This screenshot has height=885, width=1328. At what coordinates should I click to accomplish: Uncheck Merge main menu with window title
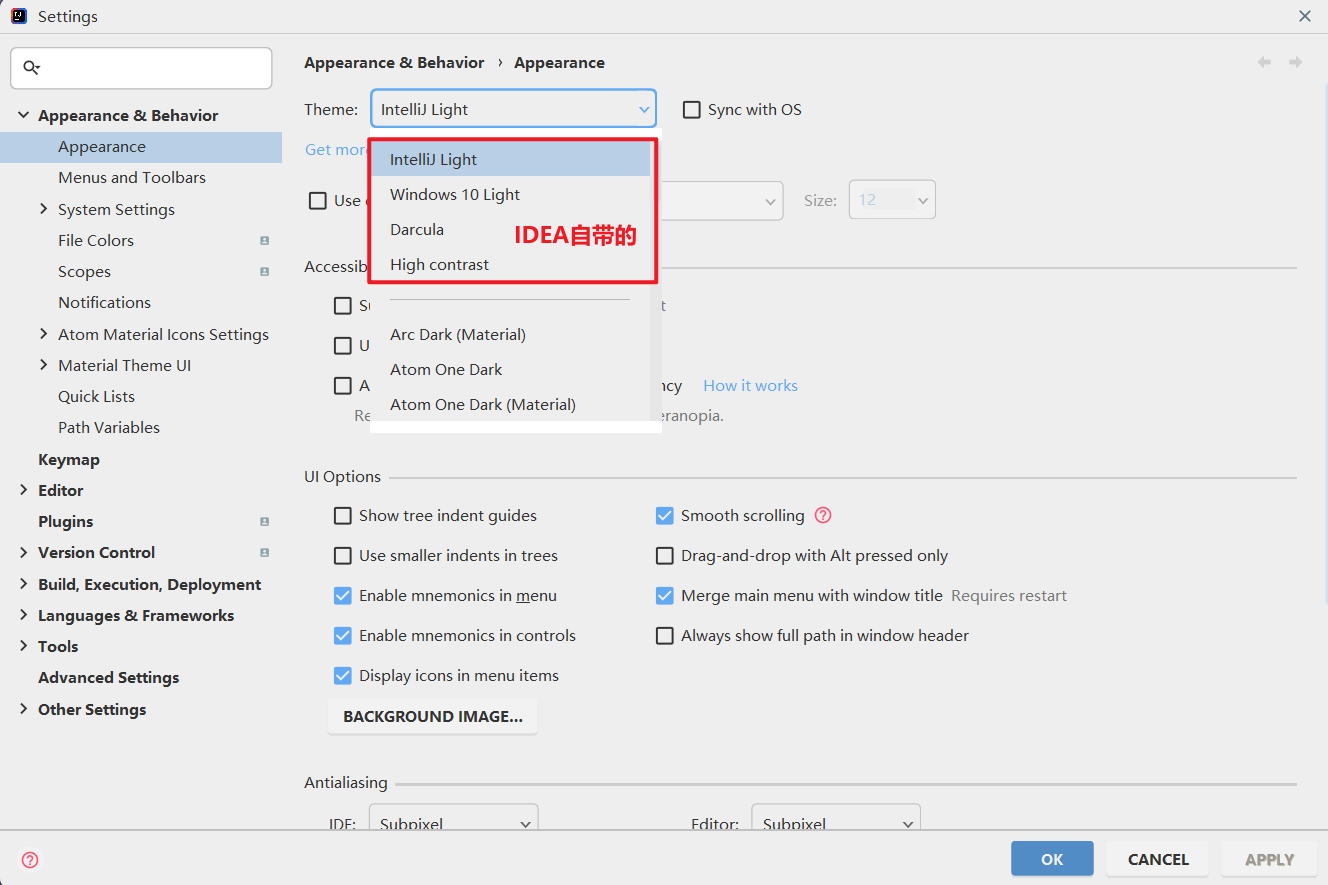[665, 596]
